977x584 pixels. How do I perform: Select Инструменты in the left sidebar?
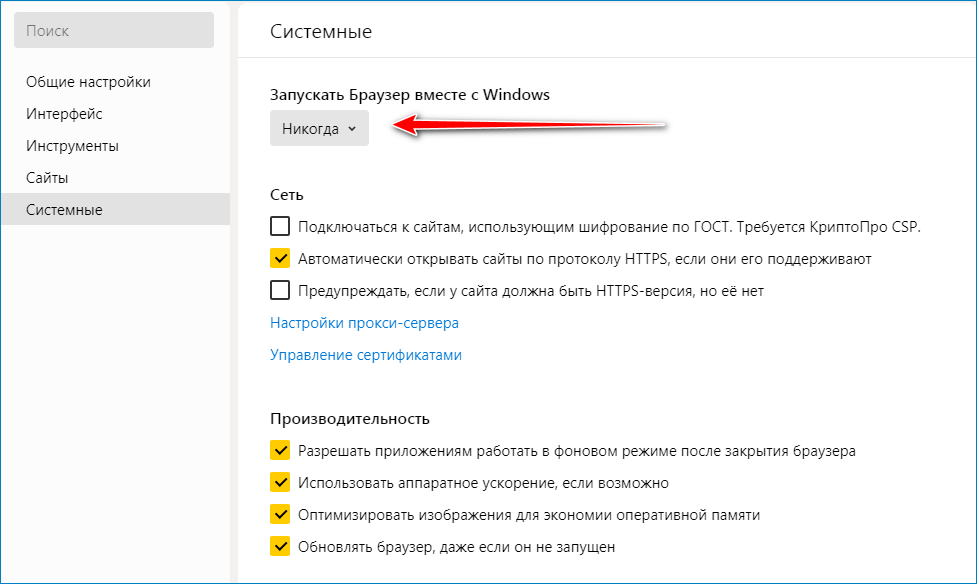[72, 146]
